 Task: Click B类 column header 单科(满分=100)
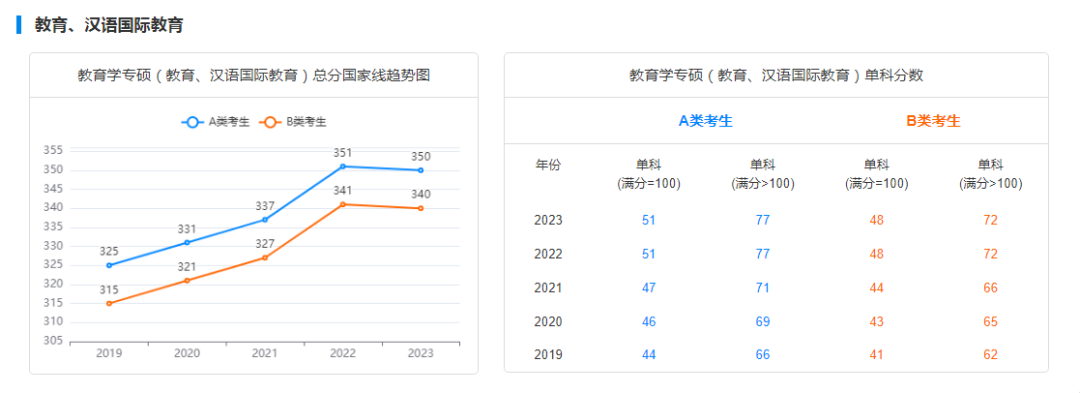click(x=876, y=175)
